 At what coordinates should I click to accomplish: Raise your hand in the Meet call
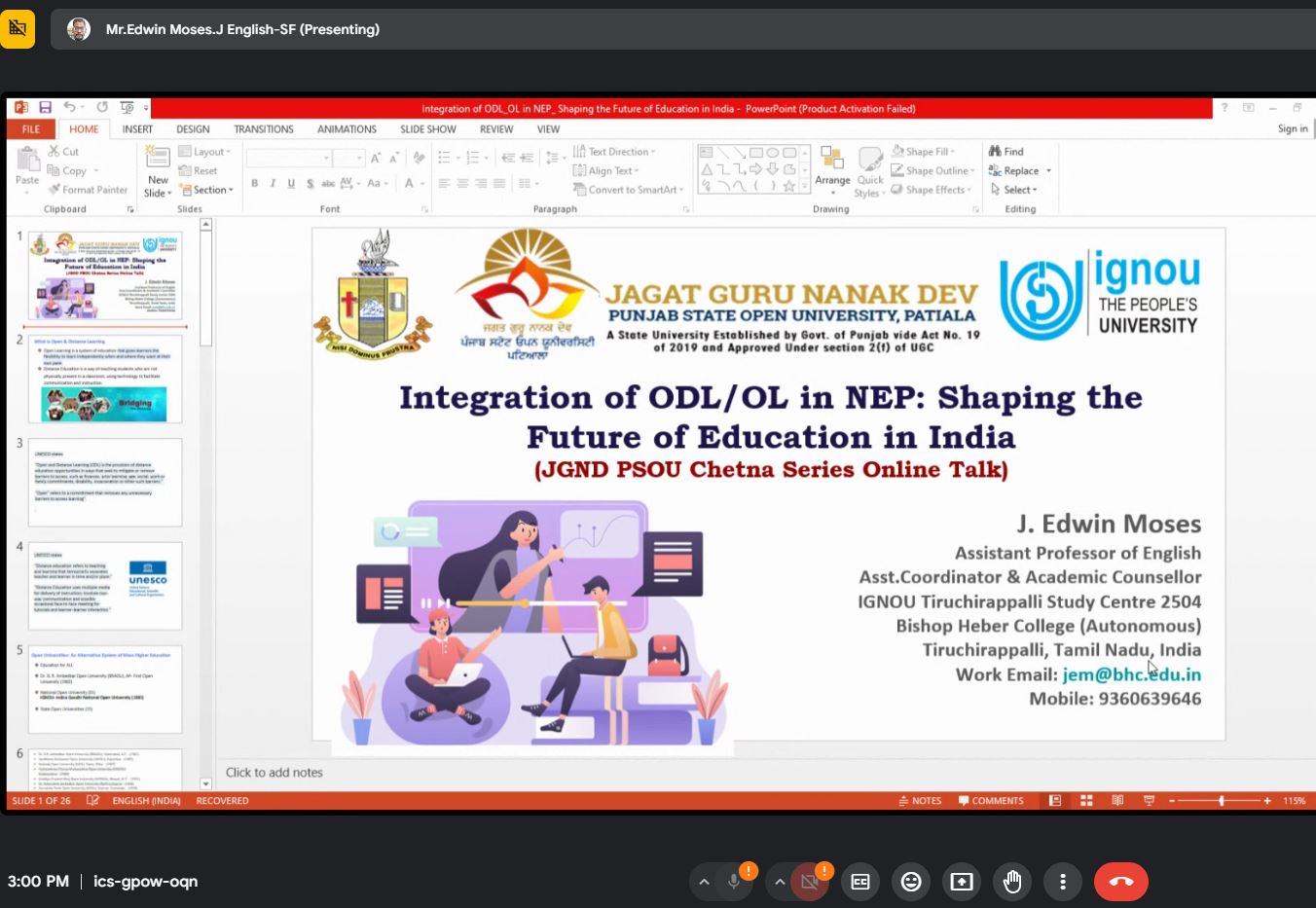1012,882
